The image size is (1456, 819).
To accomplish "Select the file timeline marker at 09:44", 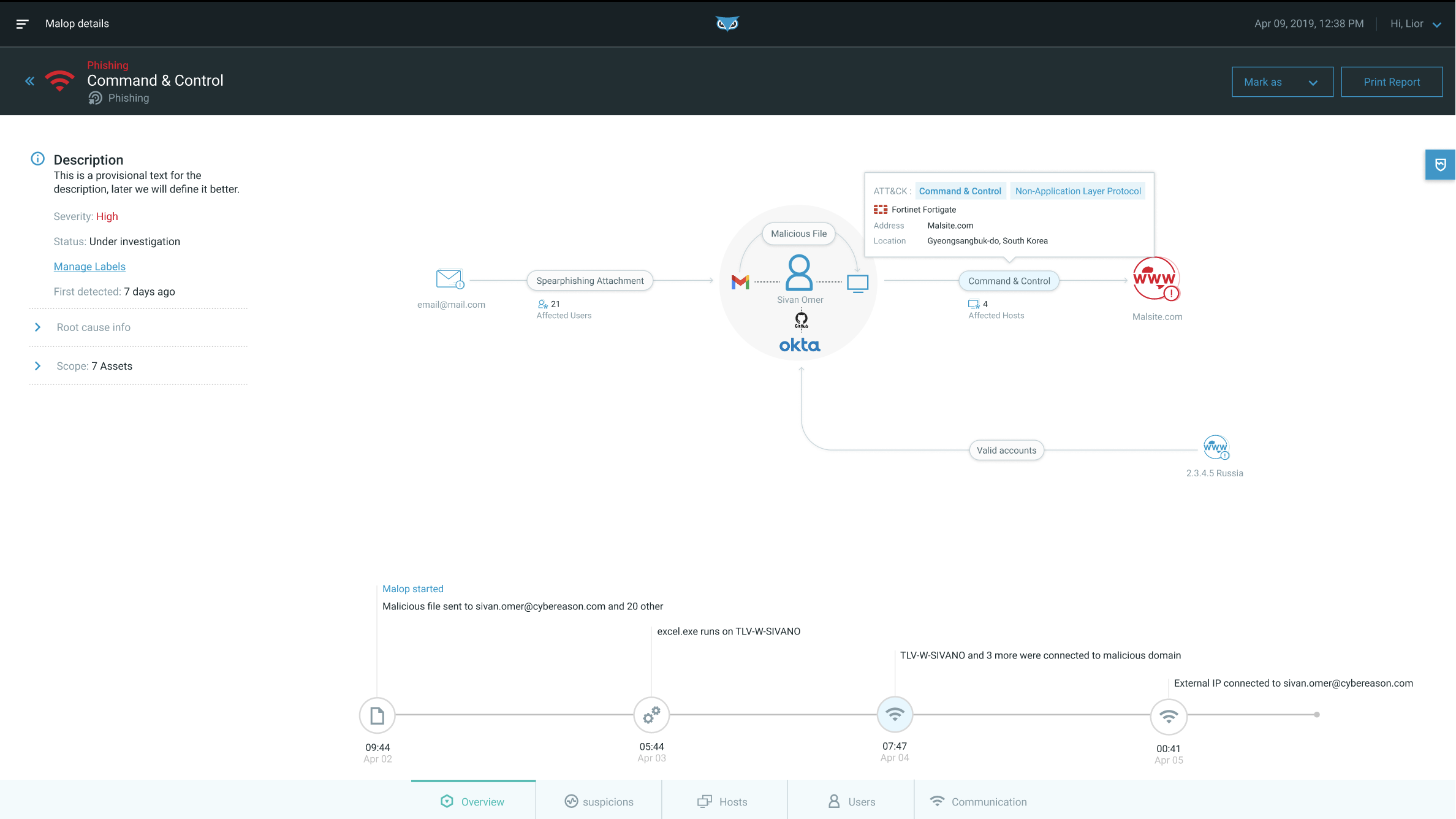I will click(377, 715).
